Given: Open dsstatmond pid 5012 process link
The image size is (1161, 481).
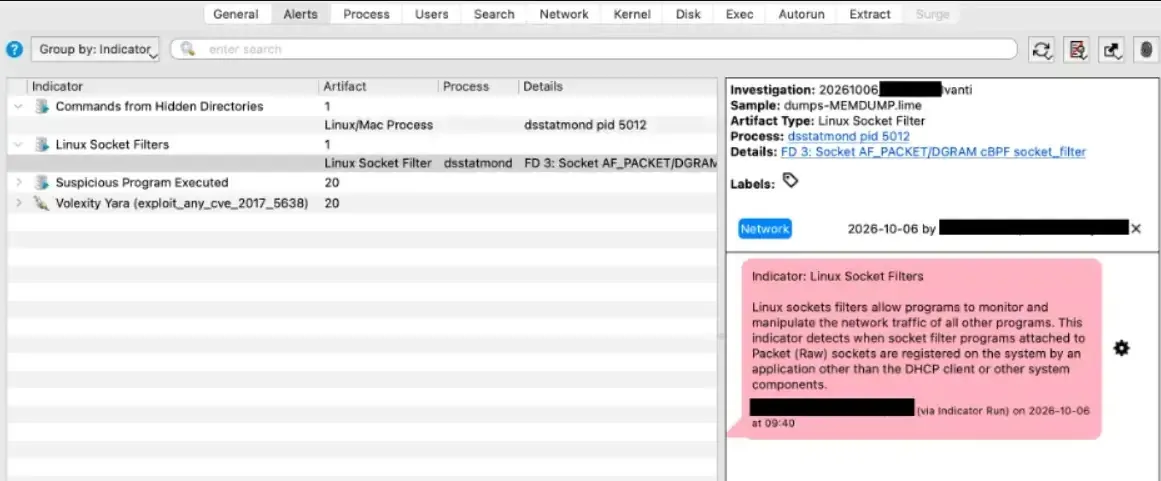Looking at the screenshot, I should tap(849, 137).
